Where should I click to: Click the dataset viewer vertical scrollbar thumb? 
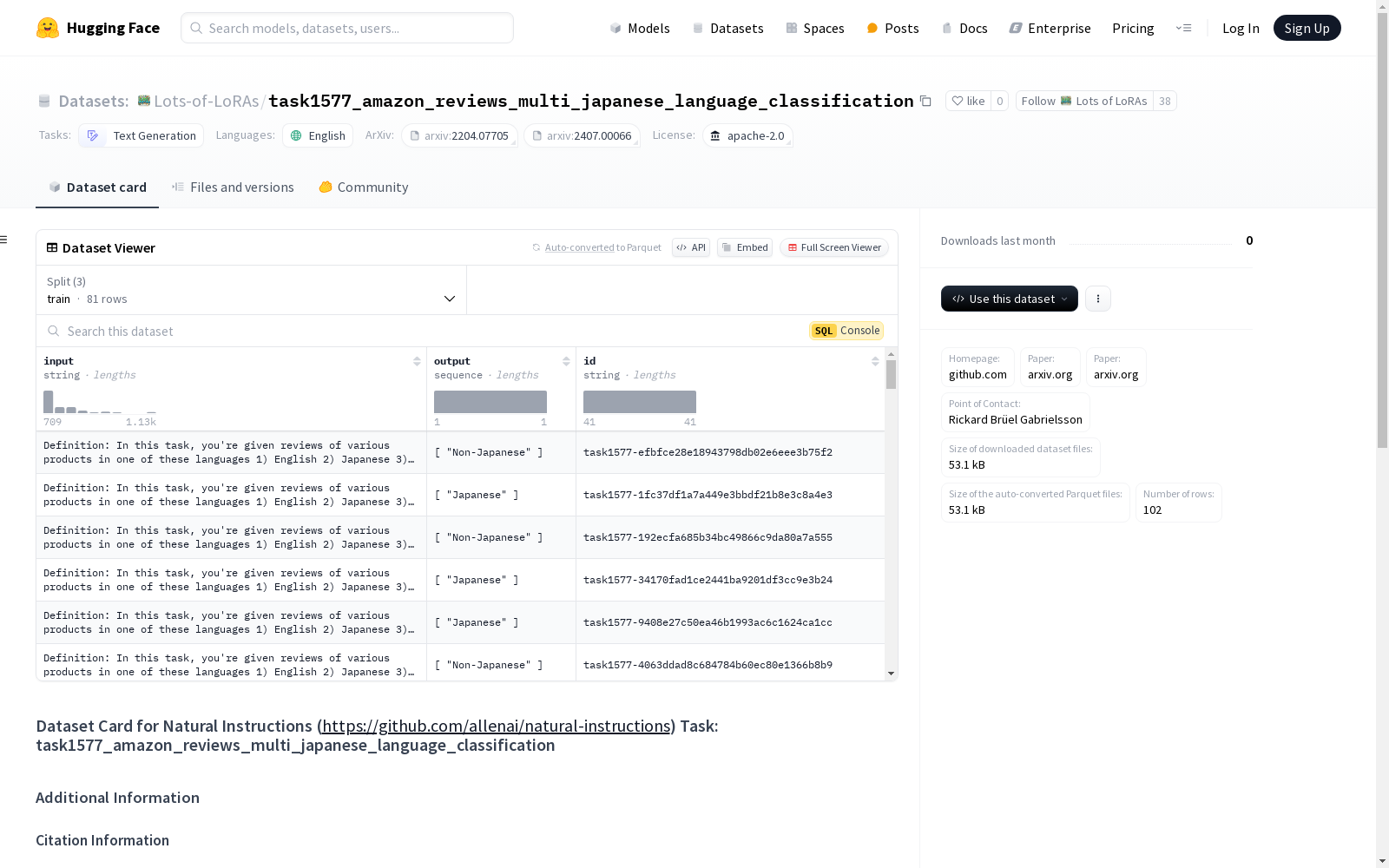pyautogui.click(x=891, y=375)
